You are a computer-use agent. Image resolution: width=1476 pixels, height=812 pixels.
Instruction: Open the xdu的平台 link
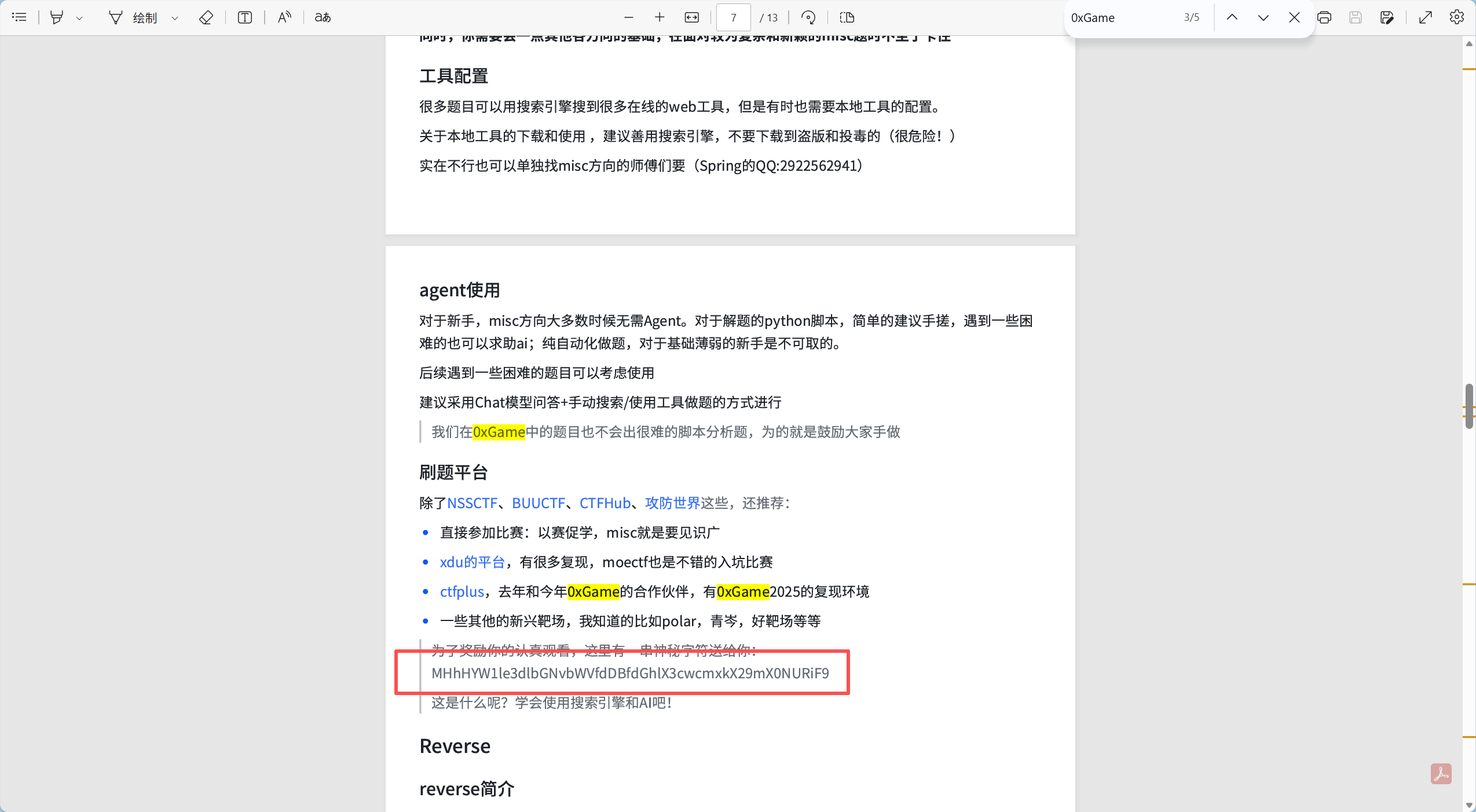(473, 562)
